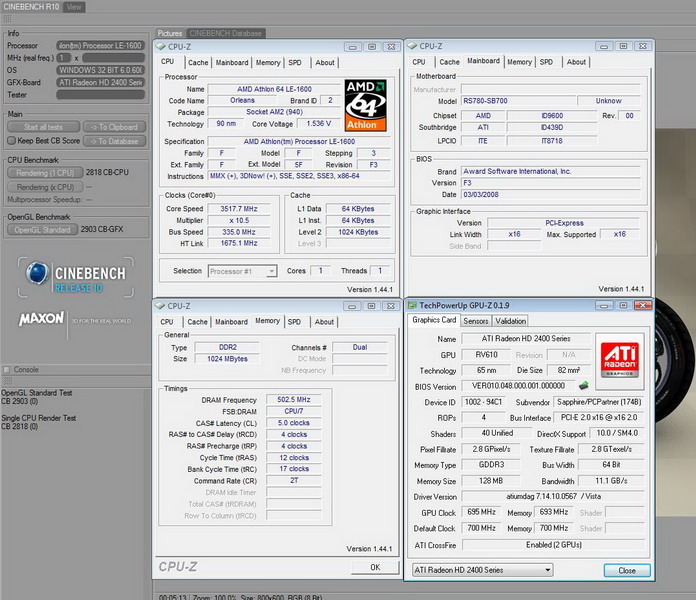Click the GFX-Board info field
Image resolution: width=696 pixels, height=600 pixels.
tap(100, 82)
